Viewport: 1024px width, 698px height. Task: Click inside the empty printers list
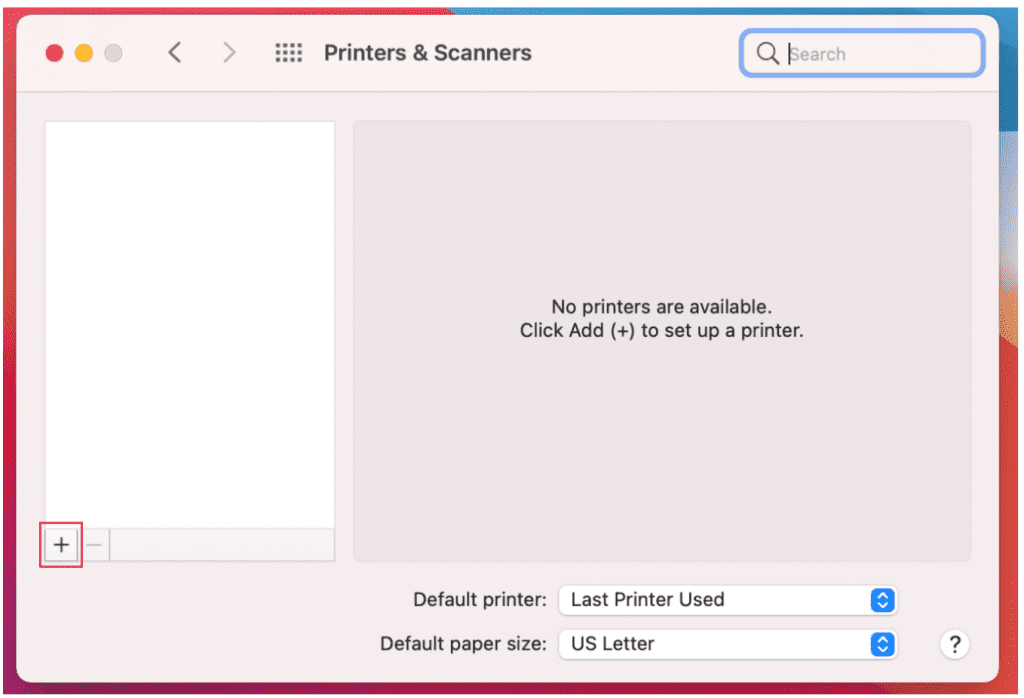coord(189,325)
